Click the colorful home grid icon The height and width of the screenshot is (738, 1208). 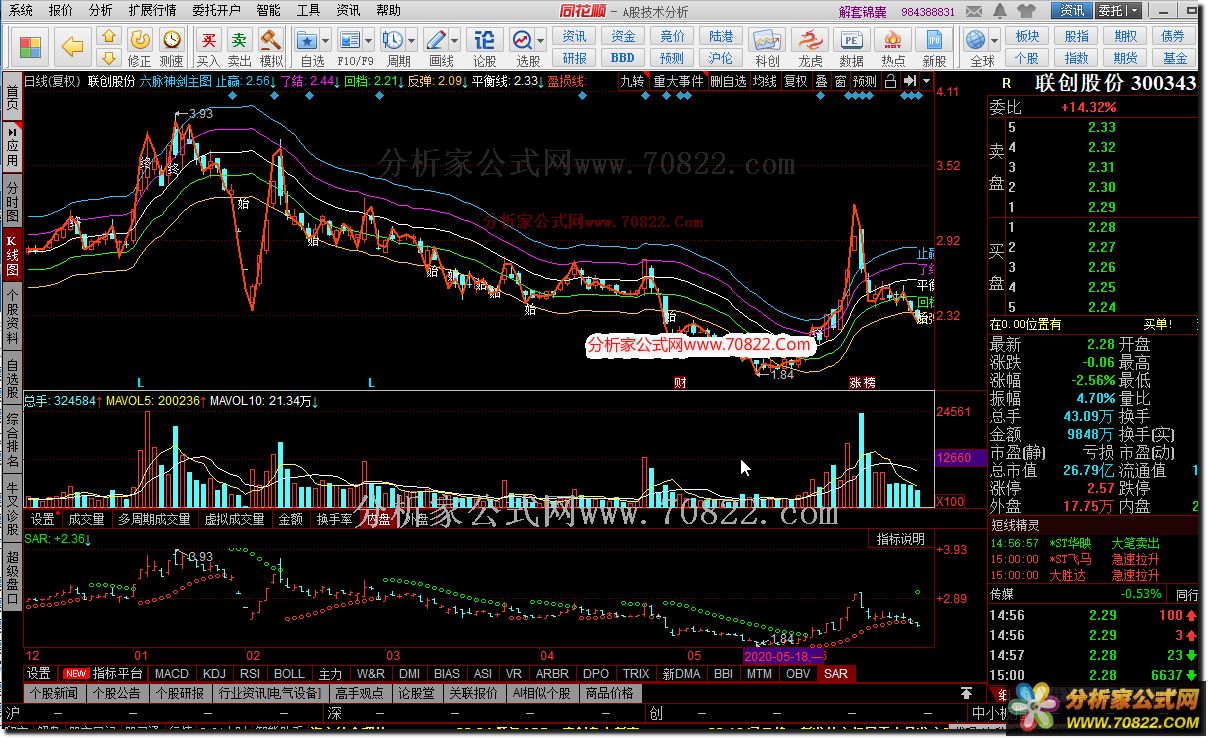click(31, 46)
